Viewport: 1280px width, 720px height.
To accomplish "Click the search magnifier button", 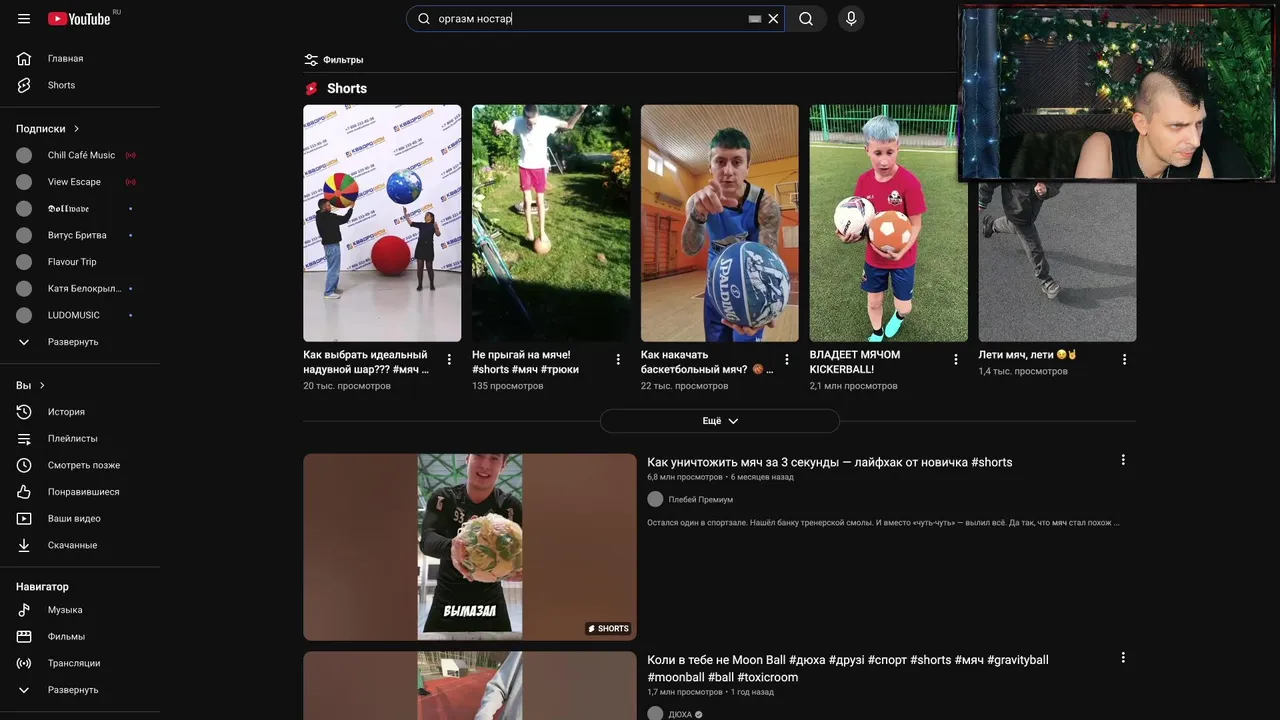I will coord(806,19).
